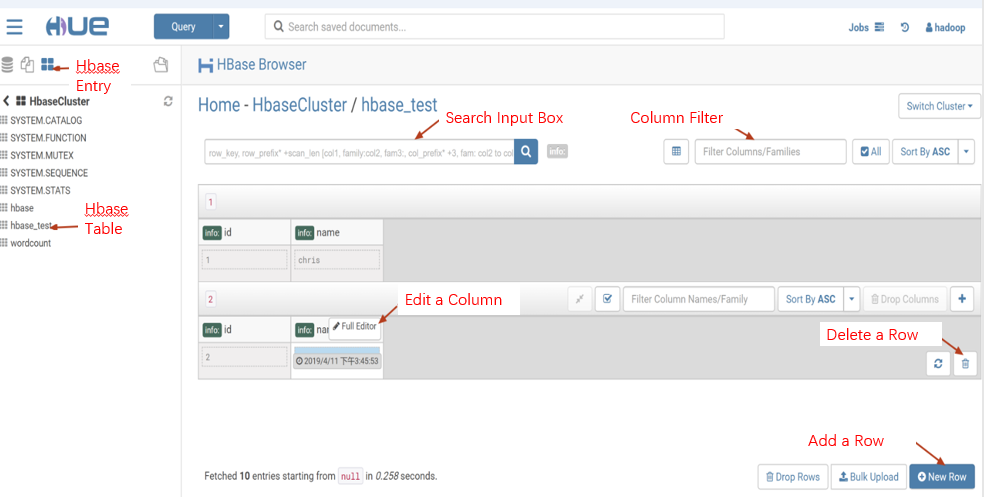Select row key 1
The image size is (984, 497).
pos(210,202)
